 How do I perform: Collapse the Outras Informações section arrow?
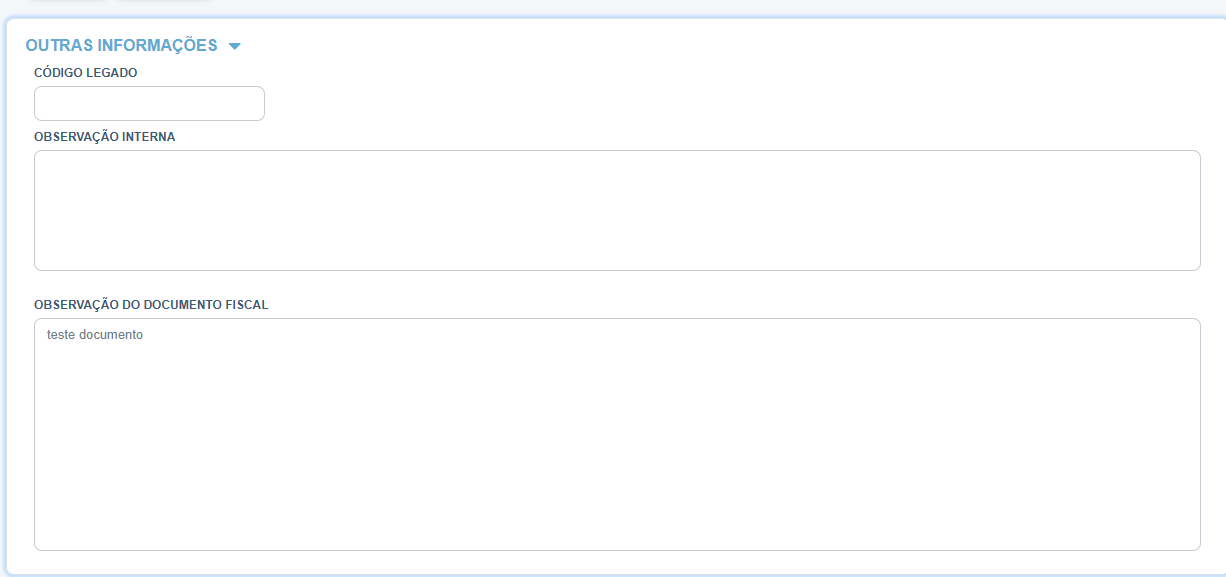(235, 46)
